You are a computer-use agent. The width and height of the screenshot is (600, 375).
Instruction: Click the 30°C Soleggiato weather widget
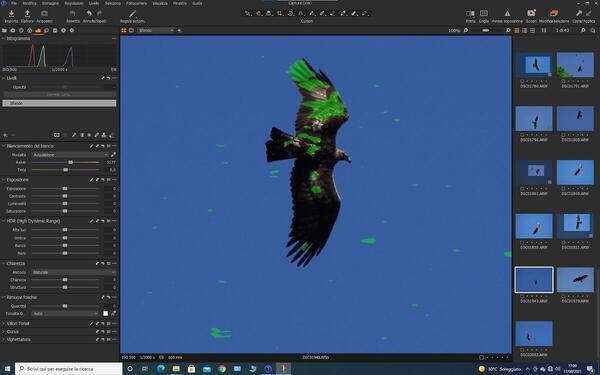[x=500, y=369]
